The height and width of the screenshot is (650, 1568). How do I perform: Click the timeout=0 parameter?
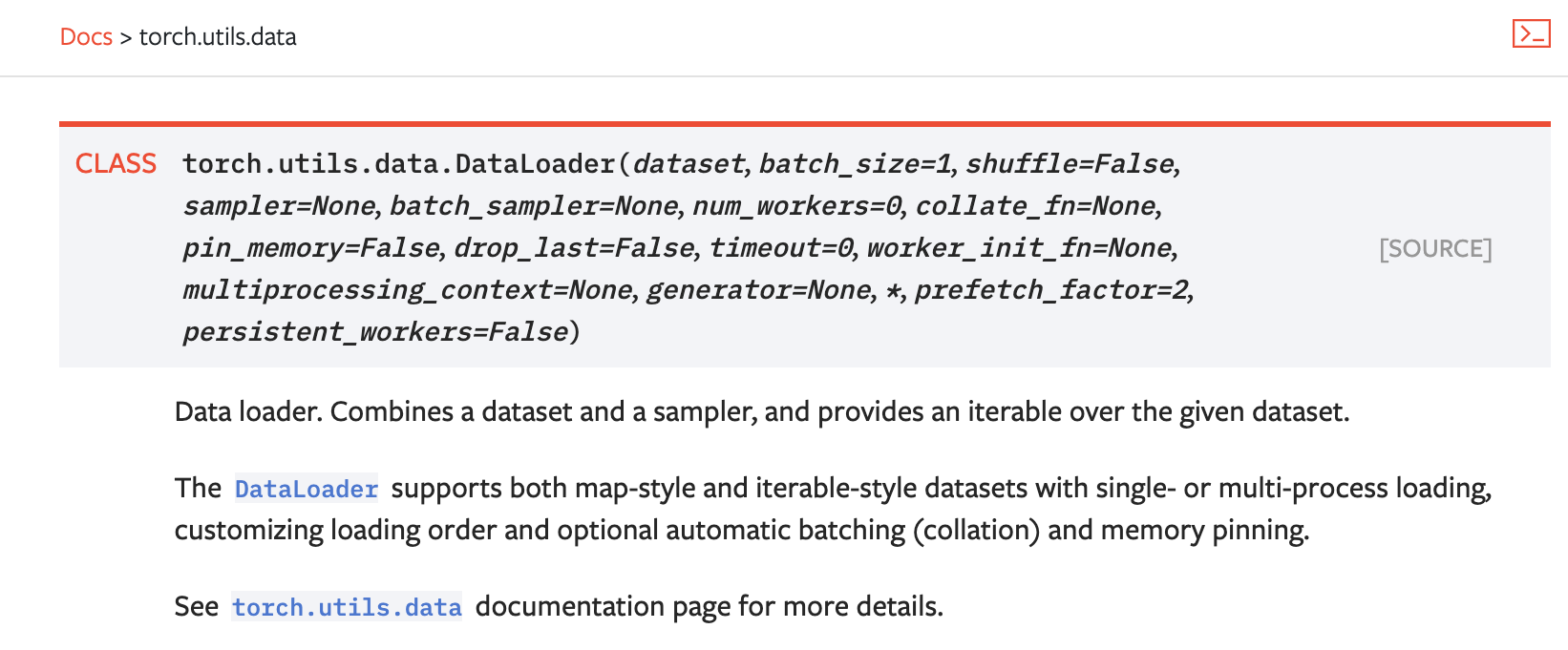(781, 248)
